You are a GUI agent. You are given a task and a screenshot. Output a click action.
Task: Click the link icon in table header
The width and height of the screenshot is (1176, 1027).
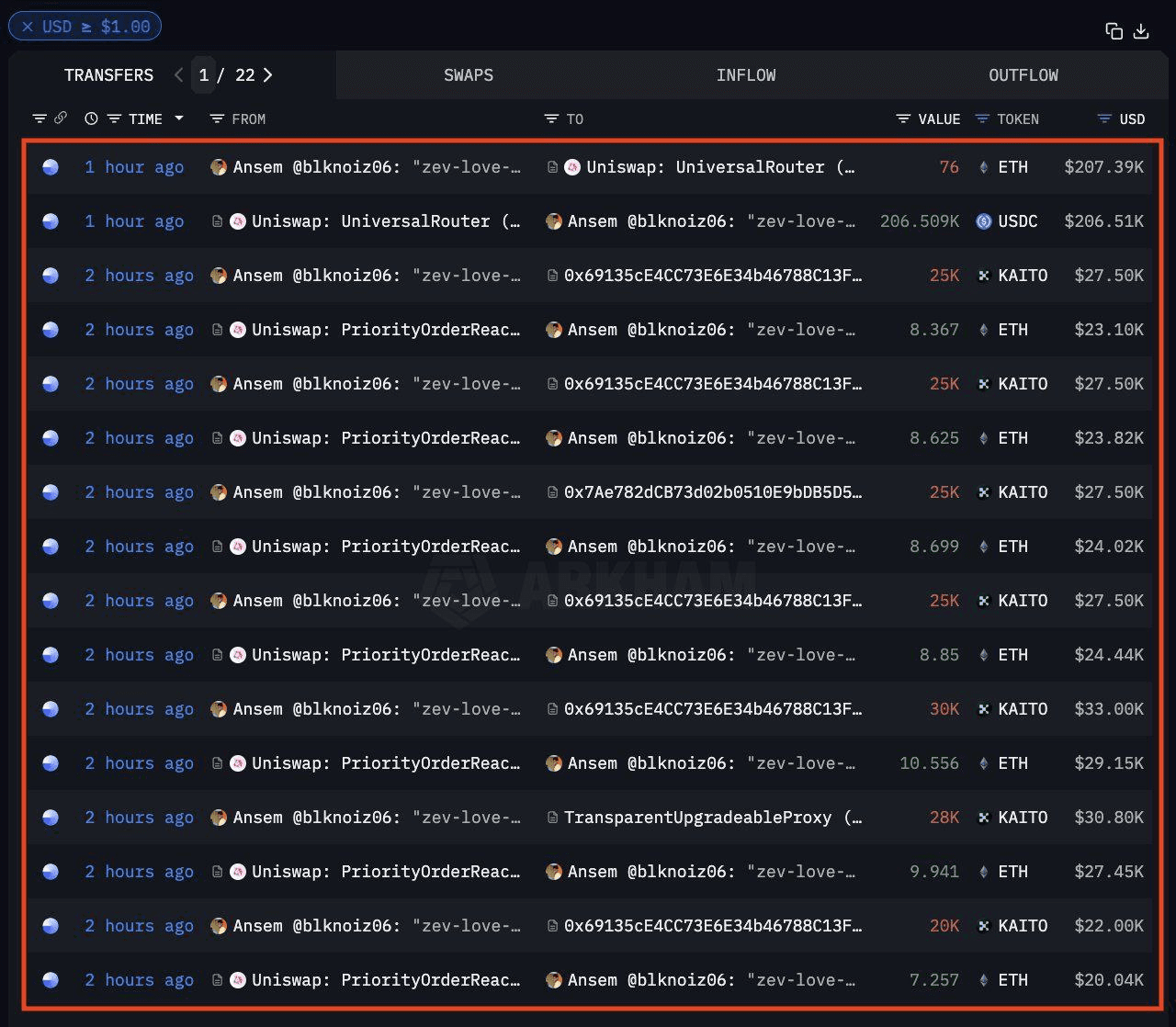(61, 118)
